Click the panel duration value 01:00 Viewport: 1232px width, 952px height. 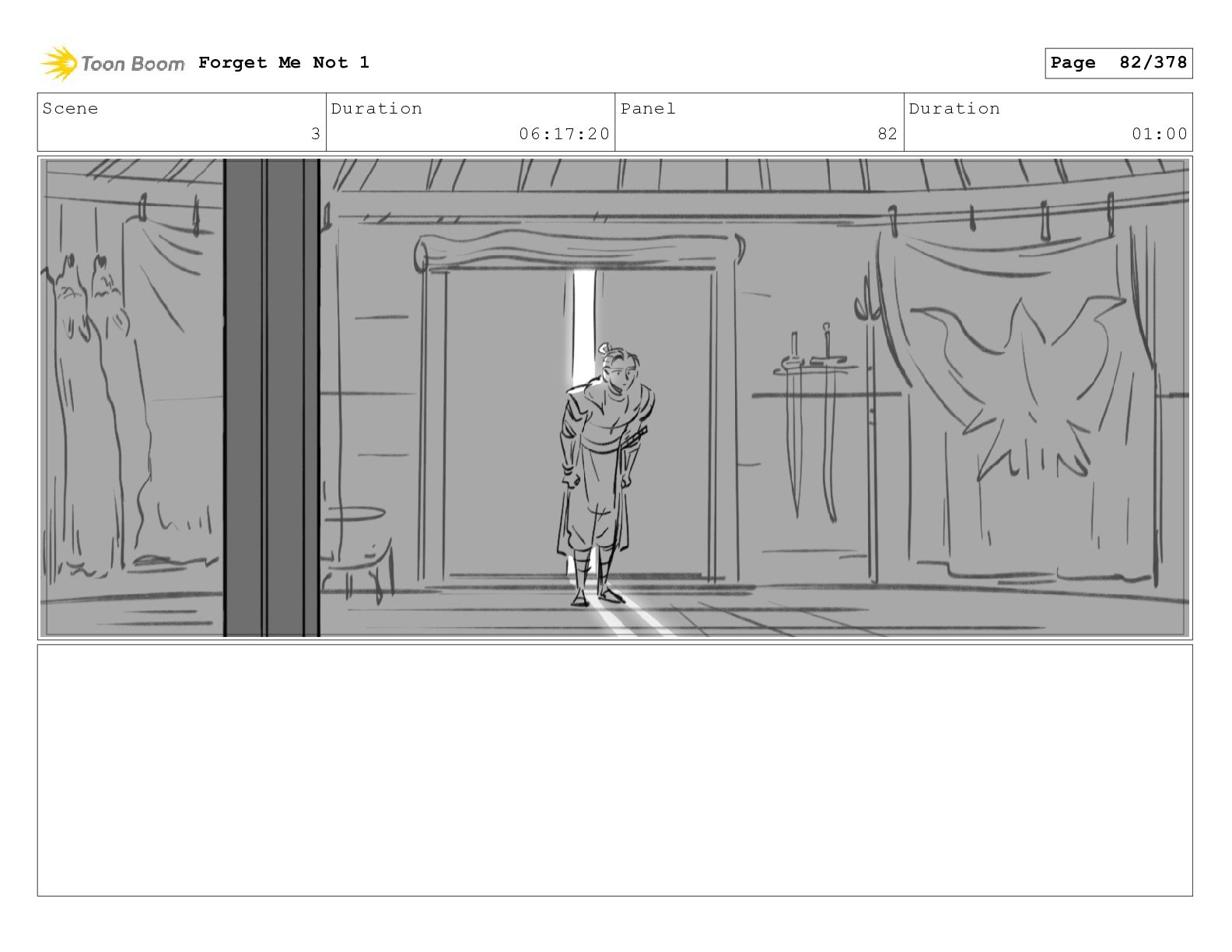1160,134
